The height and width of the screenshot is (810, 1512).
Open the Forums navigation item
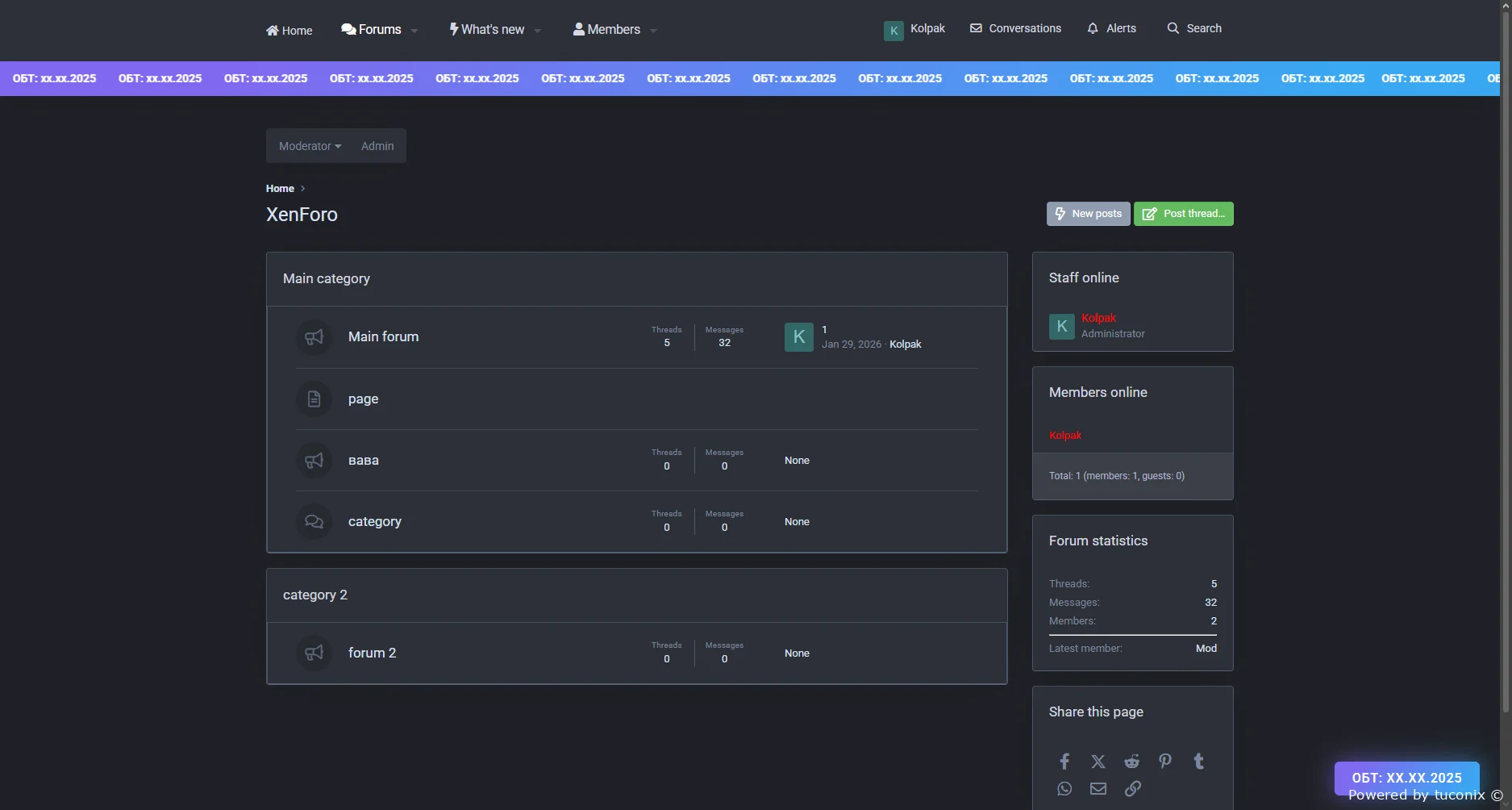tap(371, 30)
